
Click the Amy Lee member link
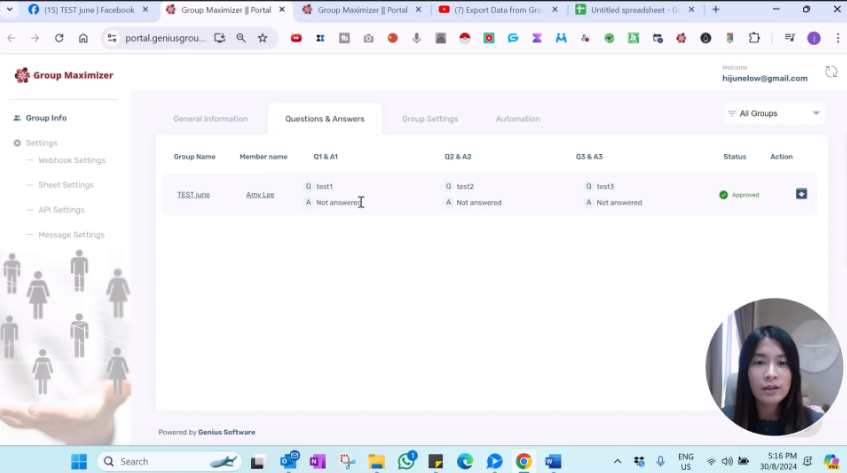[260, 194]
